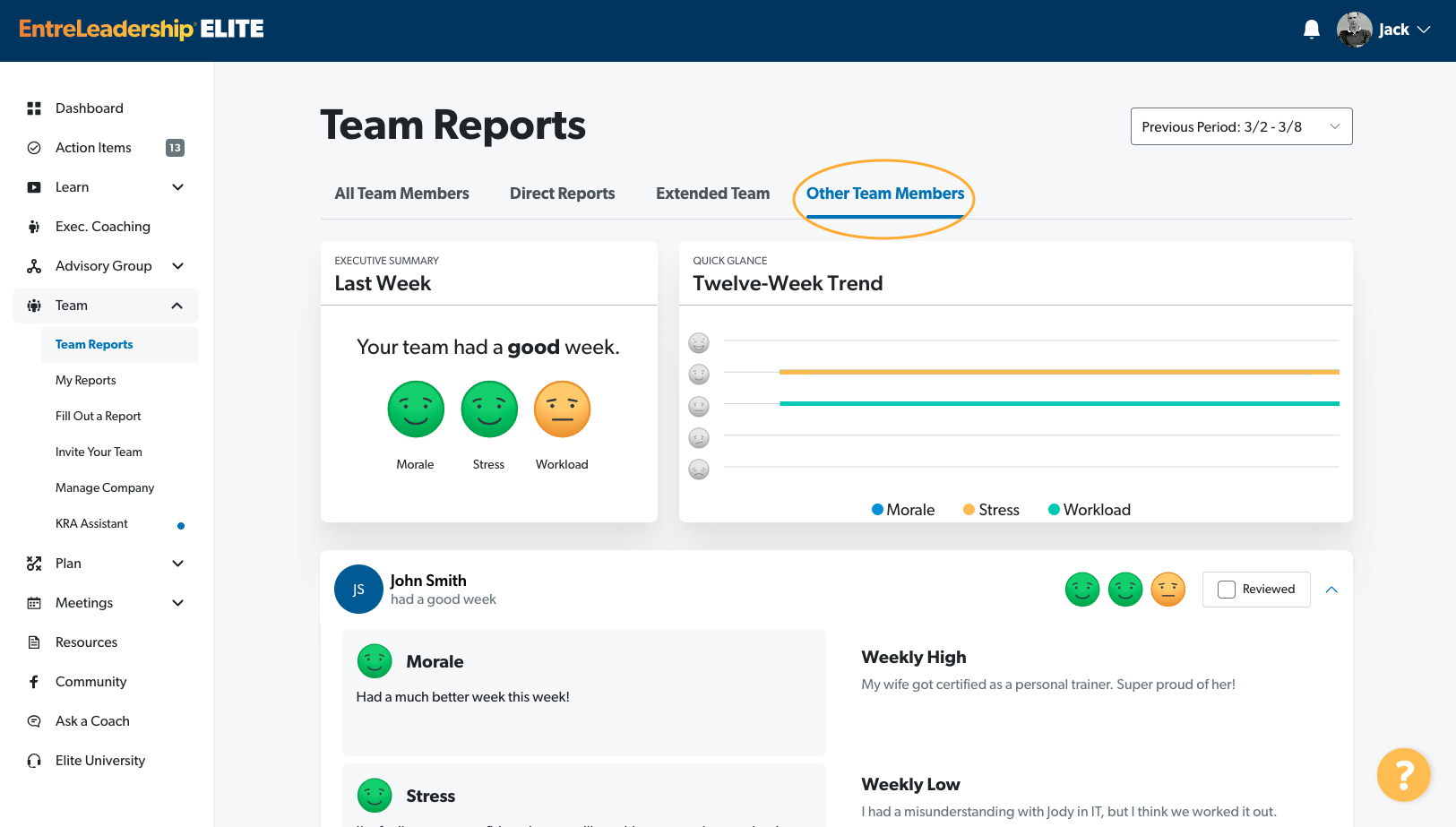
Task: Open Manage Company
Action: pyautogui.click(x=105, y=488)
